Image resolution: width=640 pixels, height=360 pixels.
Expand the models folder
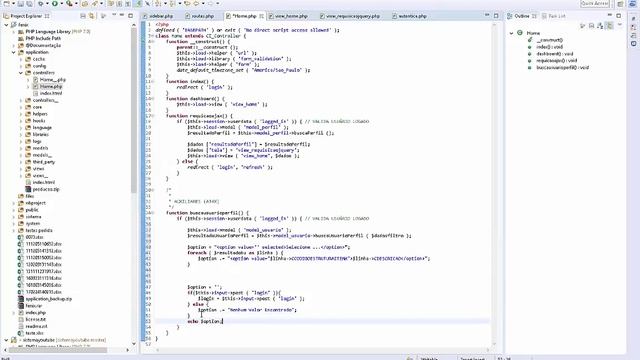[21, 148]
